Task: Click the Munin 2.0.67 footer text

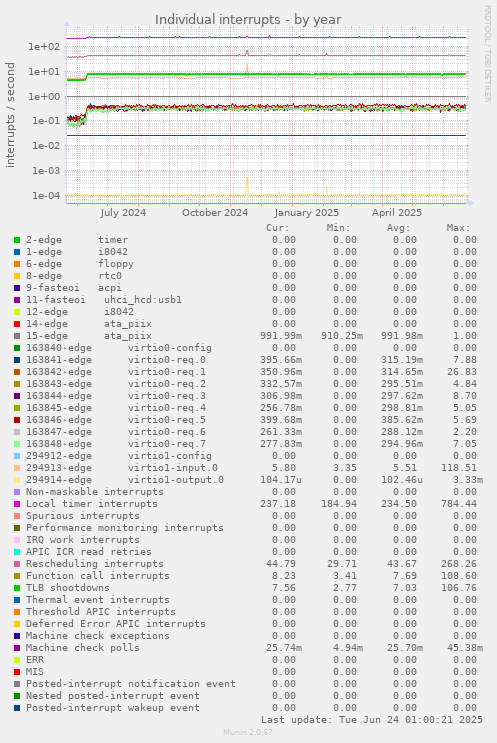Action: coord(248,732)
